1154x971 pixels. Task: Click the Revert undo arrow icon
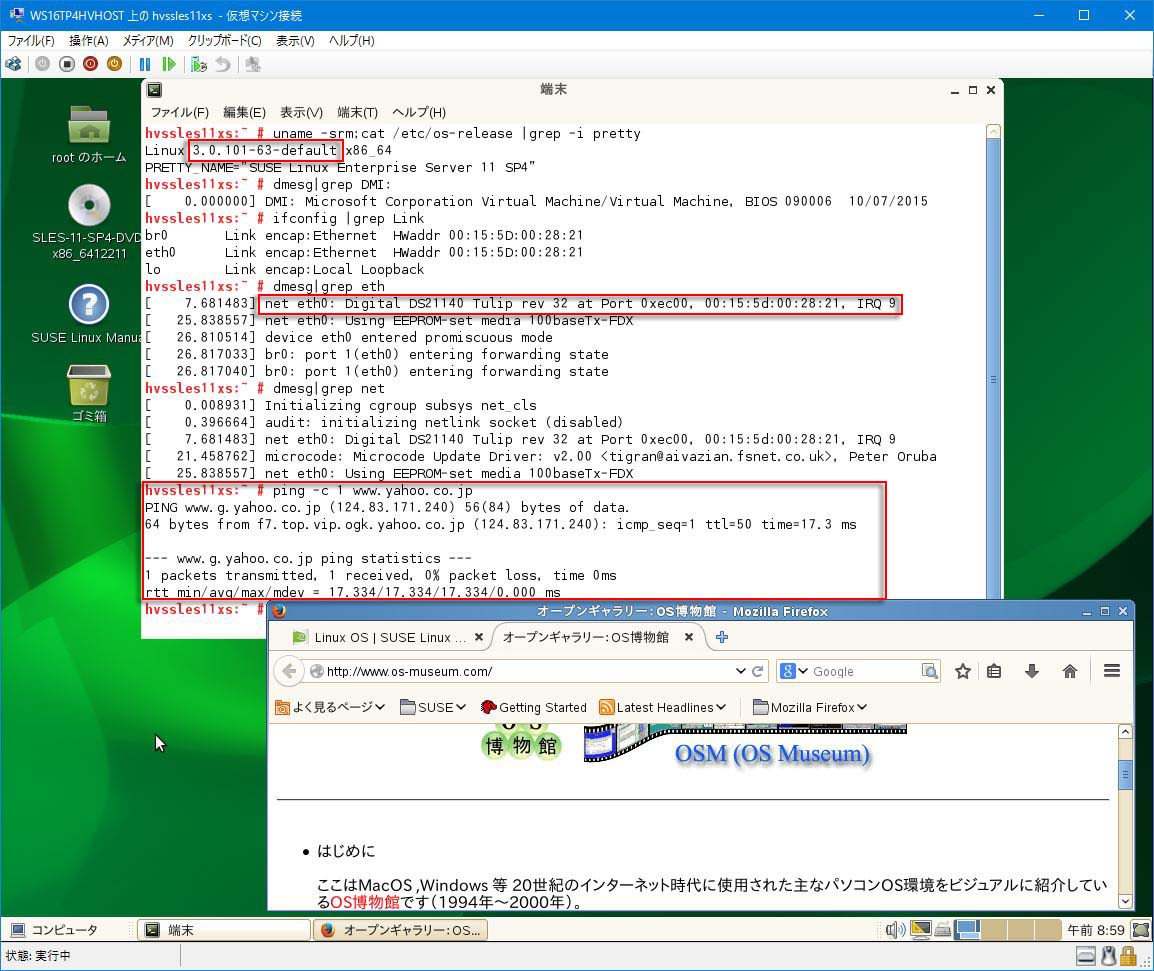pos(223,64)
